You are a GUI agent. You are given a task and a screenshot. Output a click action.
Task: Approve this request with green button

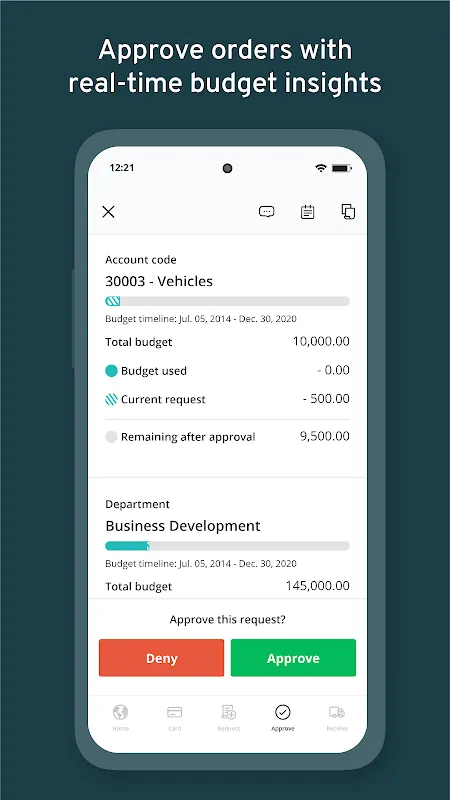[293, 658]
